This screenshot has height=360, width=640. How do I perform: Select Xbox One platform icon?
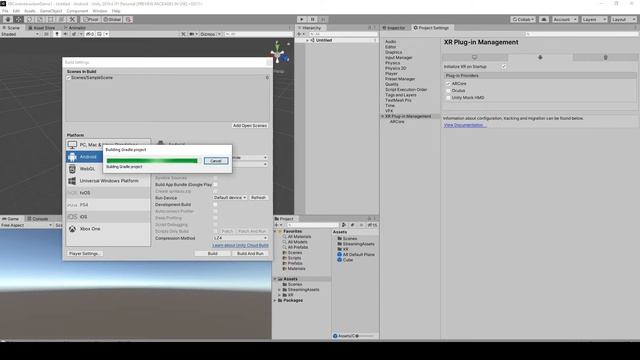[72, 229]
